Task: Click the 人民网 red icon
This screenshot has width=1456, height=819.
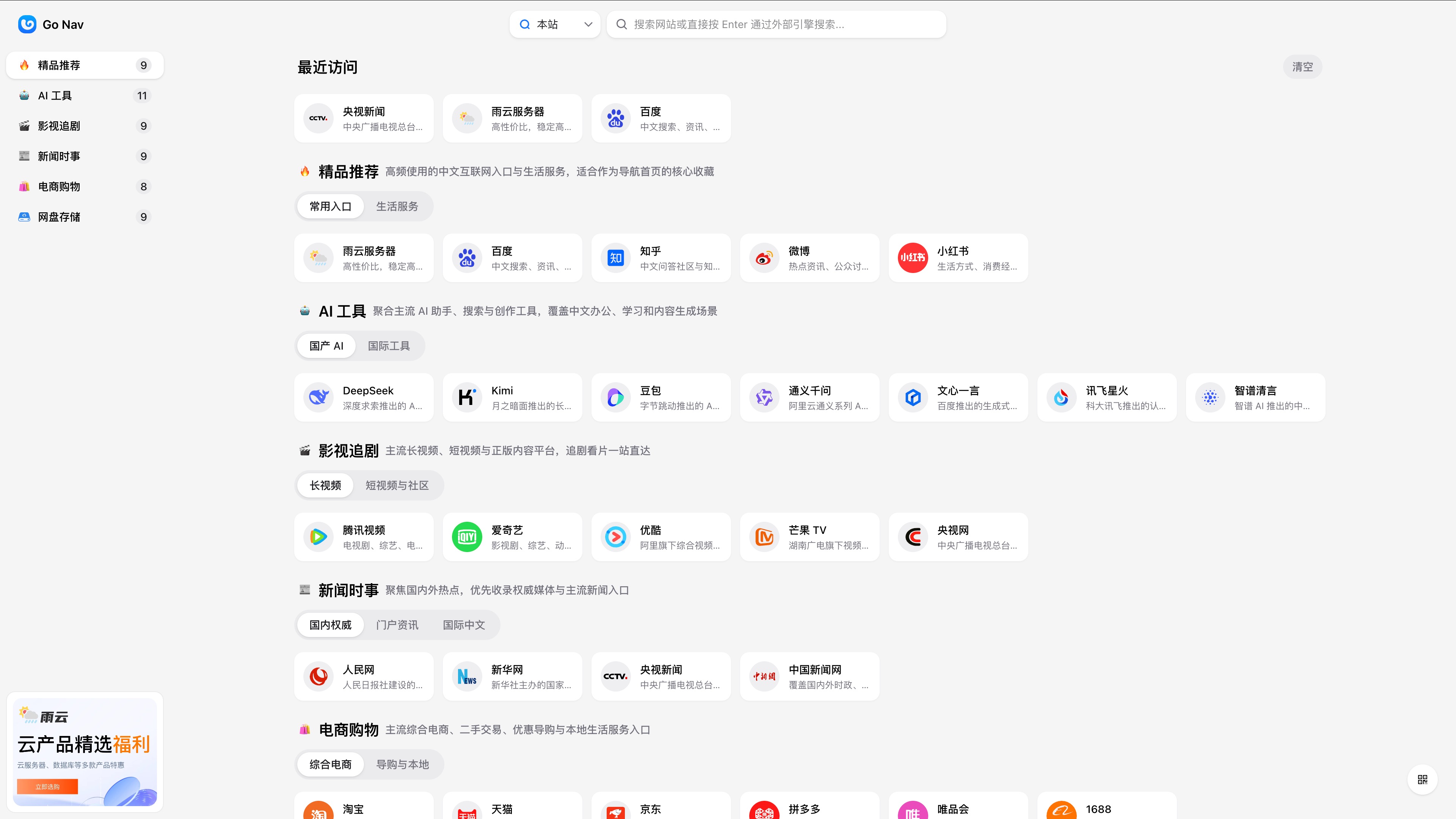Action: point(319,676)
